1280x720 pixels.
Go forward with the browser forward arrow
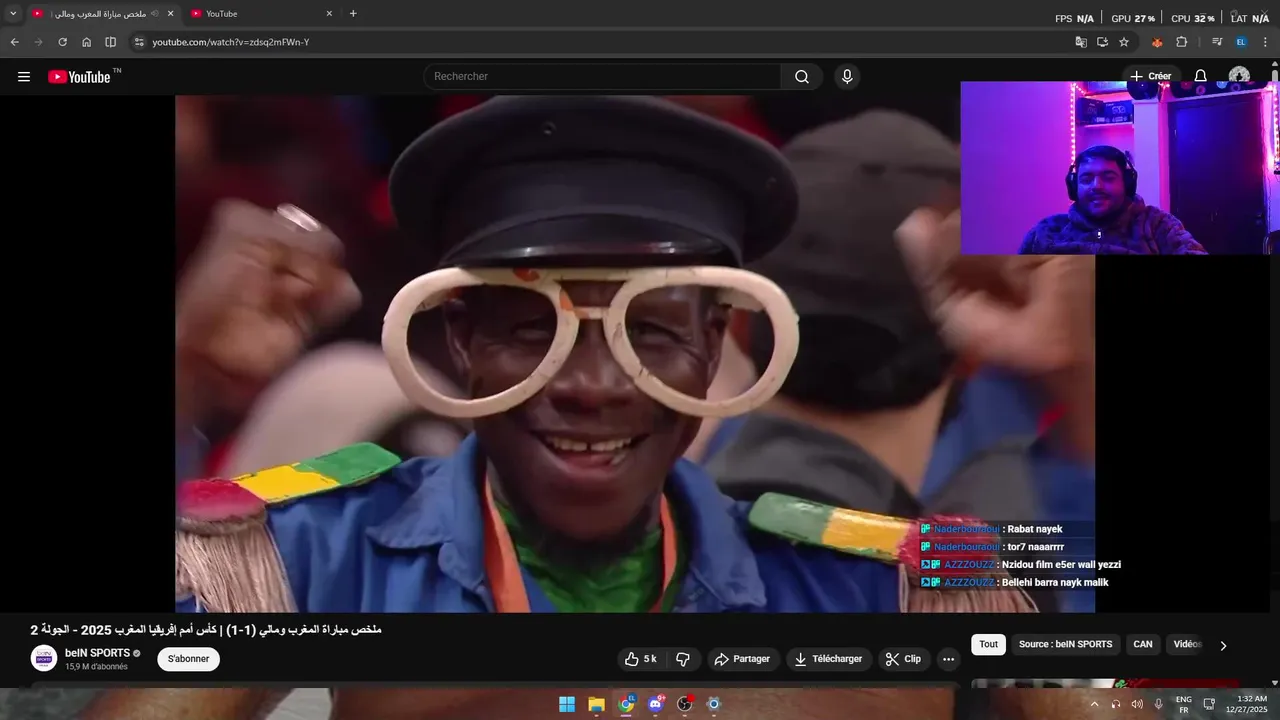click(38, 42)
